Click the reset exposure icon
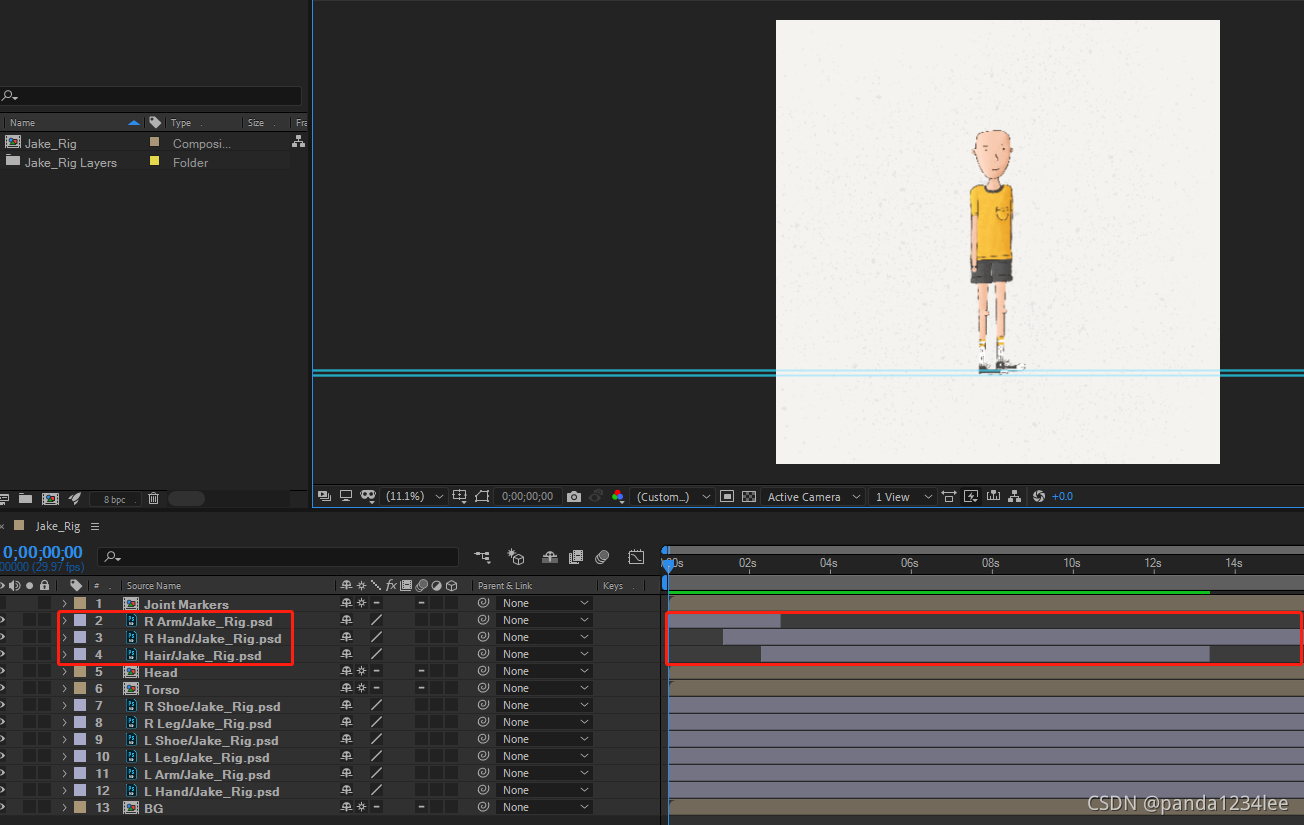Screen dimensions: 1304x825 click(1039, 496)
